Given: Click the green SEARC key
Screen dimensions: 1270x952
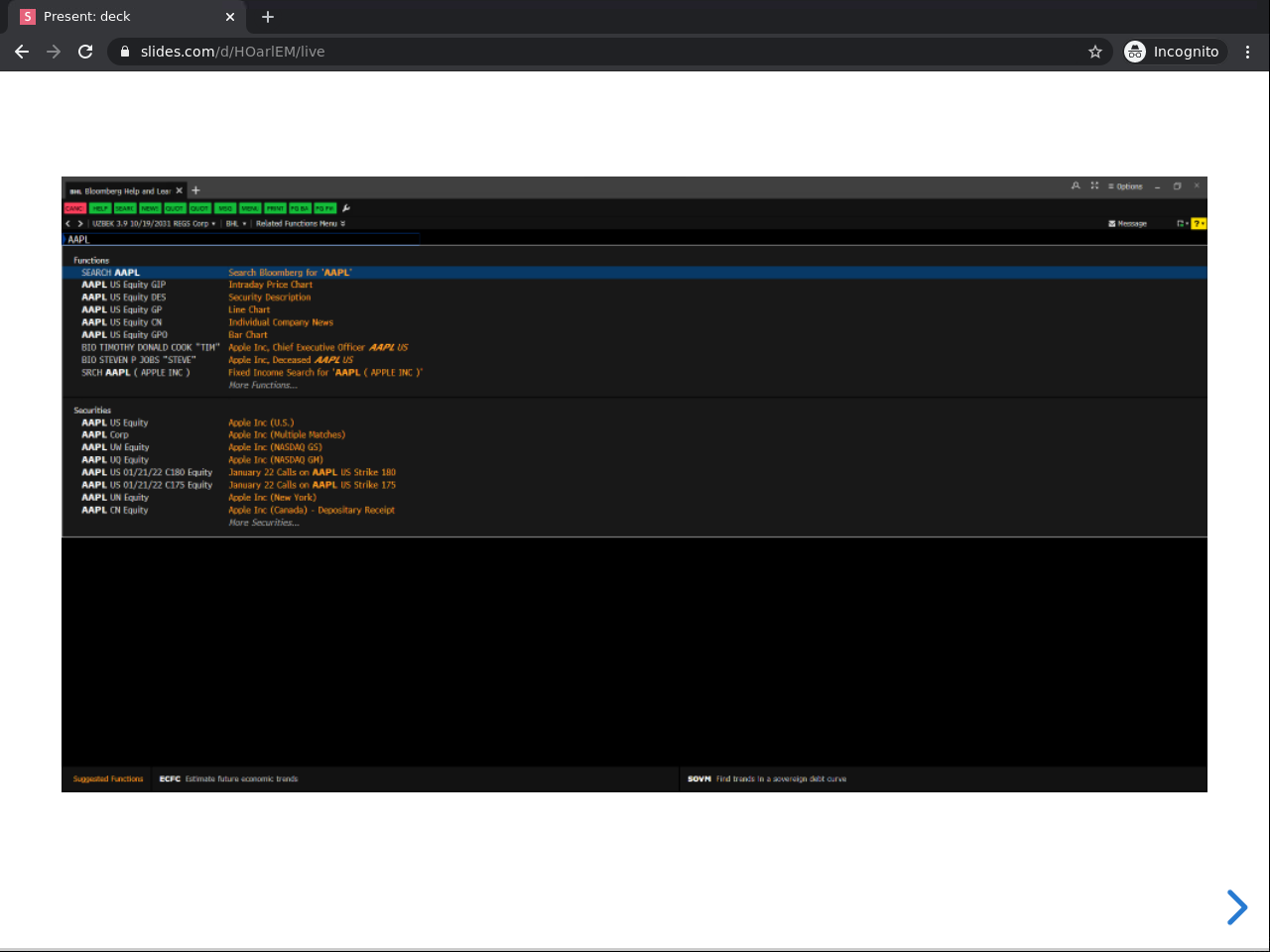Looking at the screenshot, I should pyautogui.click(x=125, y=208).
